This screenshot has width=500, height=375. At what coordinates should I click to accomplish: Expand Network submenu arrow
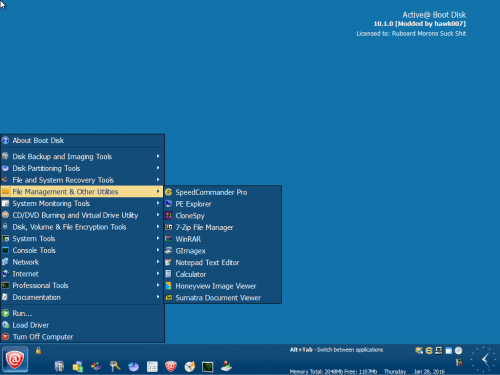click(158, 262)
